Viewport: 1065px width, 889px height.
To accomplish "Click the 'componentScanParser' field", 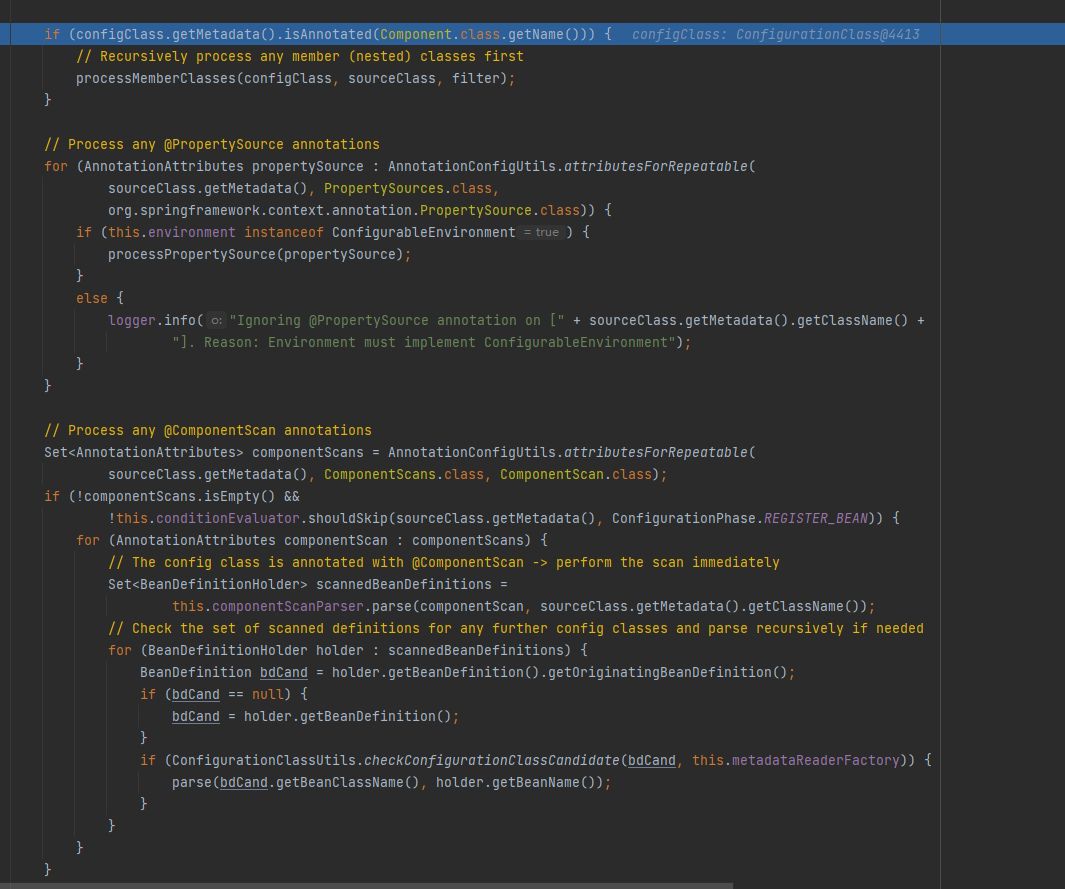I will point(288,606).
